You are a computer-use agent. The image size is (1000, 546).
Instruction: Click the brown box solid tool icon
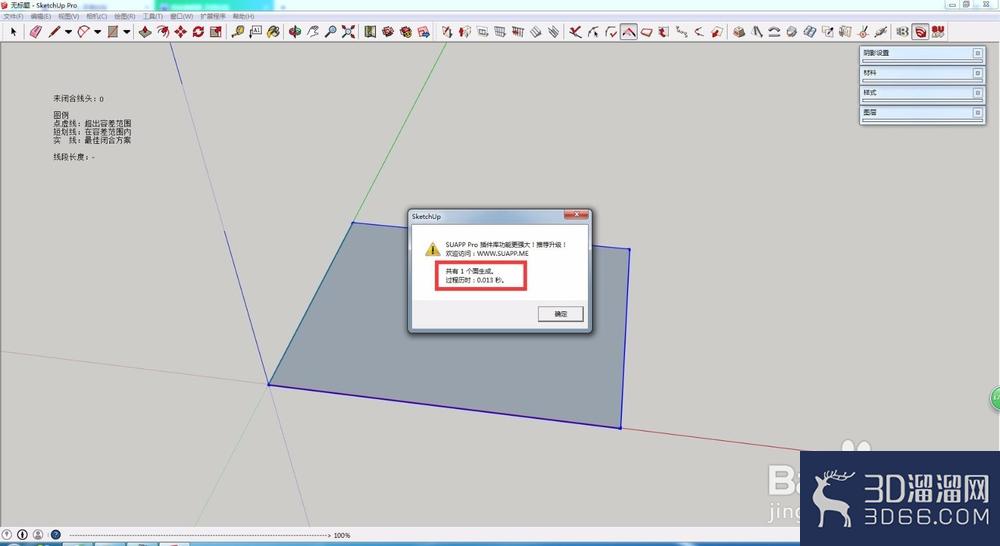point(739,31)
